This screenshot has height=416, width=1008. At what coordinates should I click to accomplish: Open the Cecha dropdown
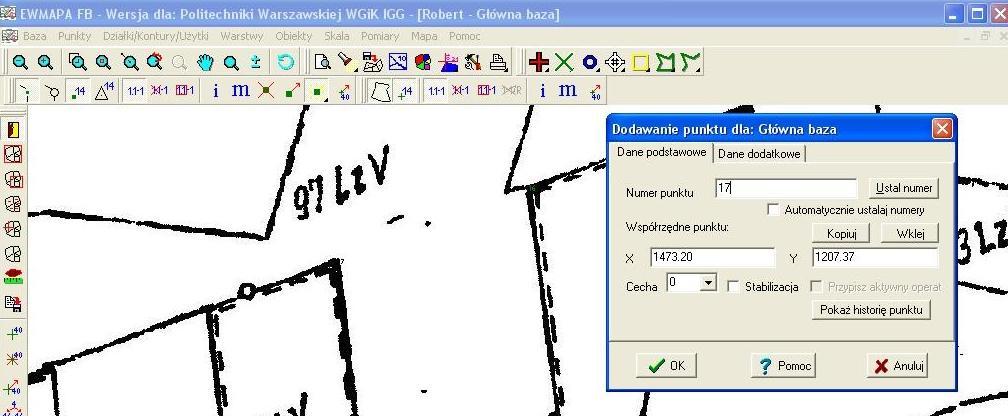coord(708,282)
